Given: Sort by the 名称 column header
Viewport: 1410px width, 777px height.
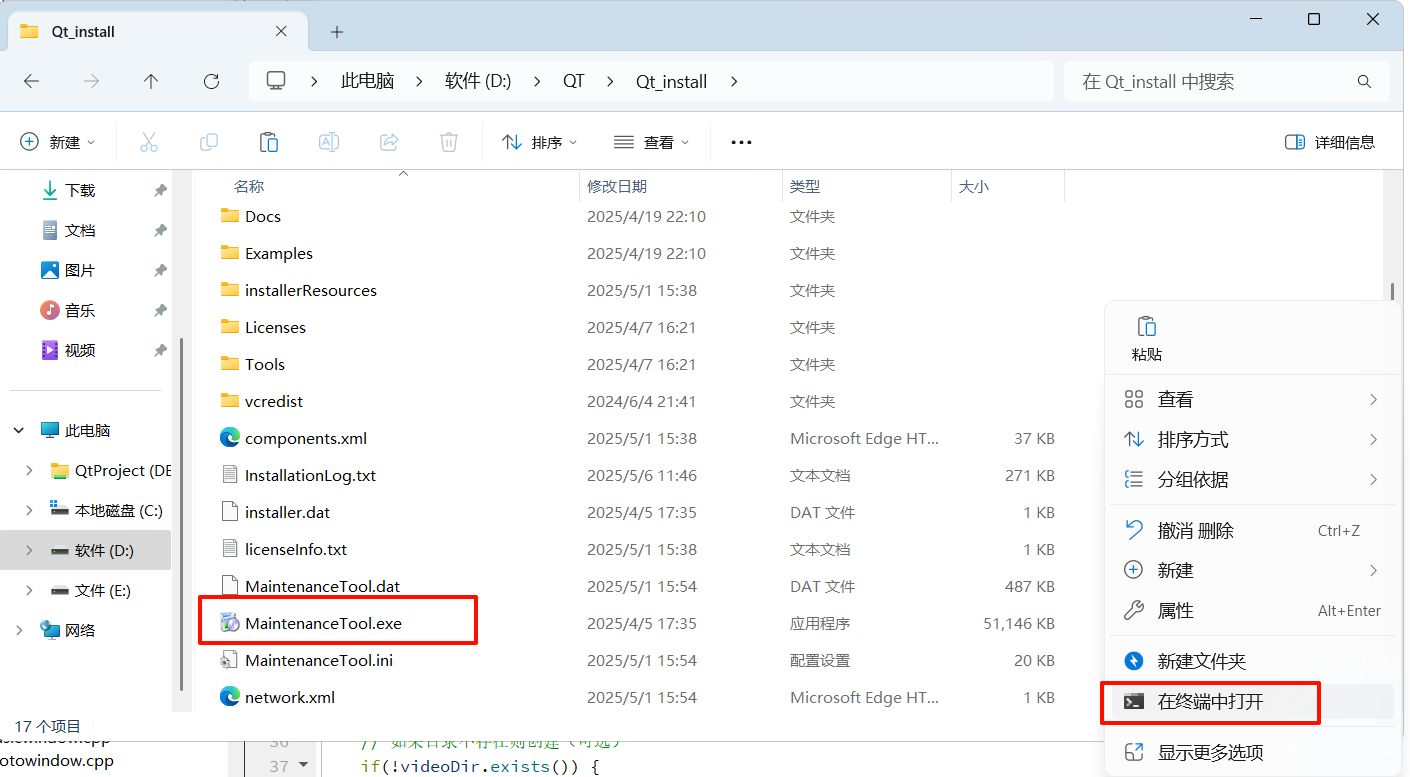Looking at the screenshot, I should (249, 186).
